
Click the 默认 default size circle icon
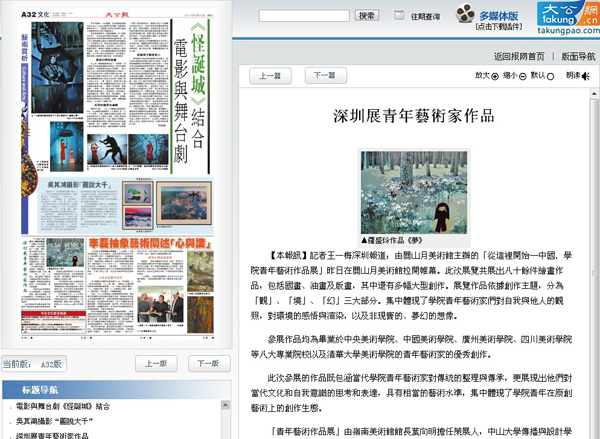(x=550, y=77)
